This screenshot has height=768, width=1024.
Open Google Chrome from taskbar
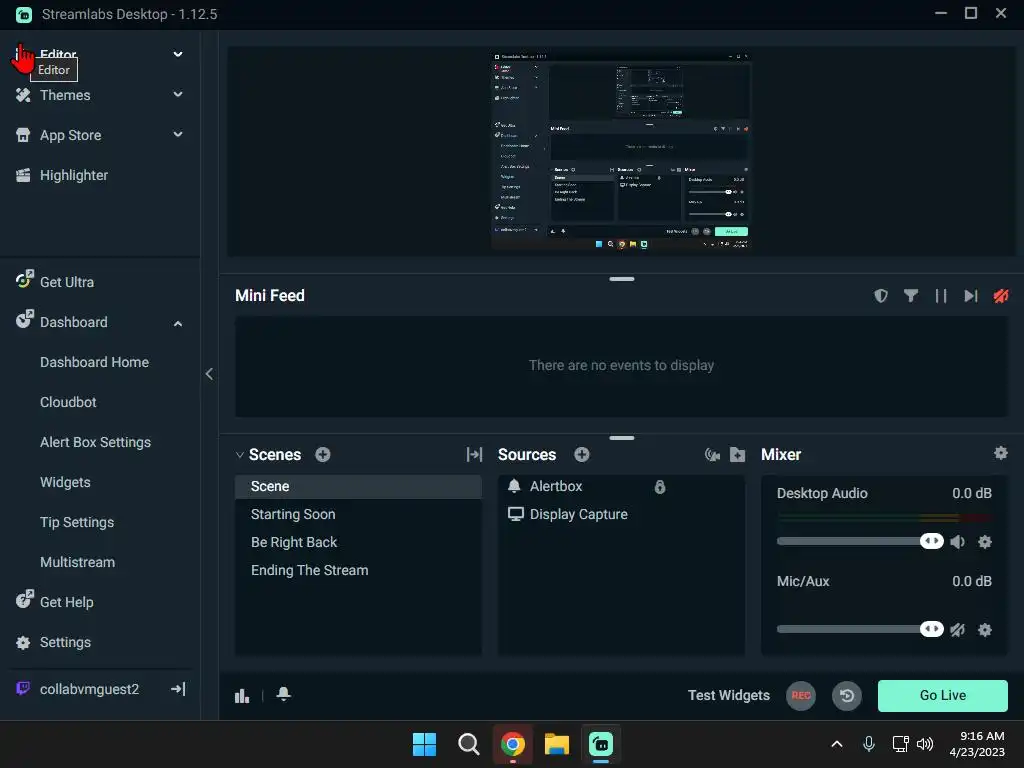[513, 744]
